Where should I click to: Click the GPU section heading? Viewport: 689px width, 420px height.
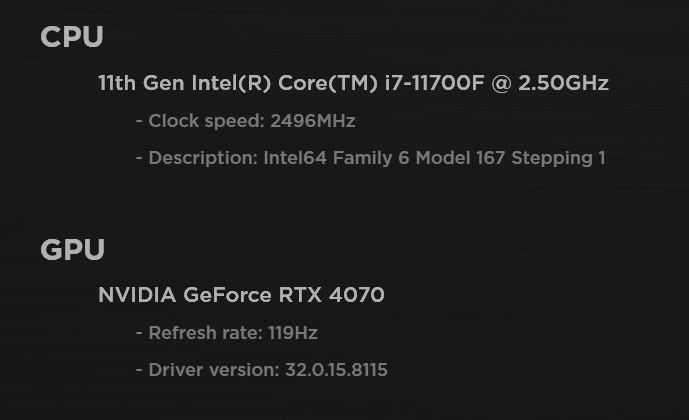pos(72,250)
